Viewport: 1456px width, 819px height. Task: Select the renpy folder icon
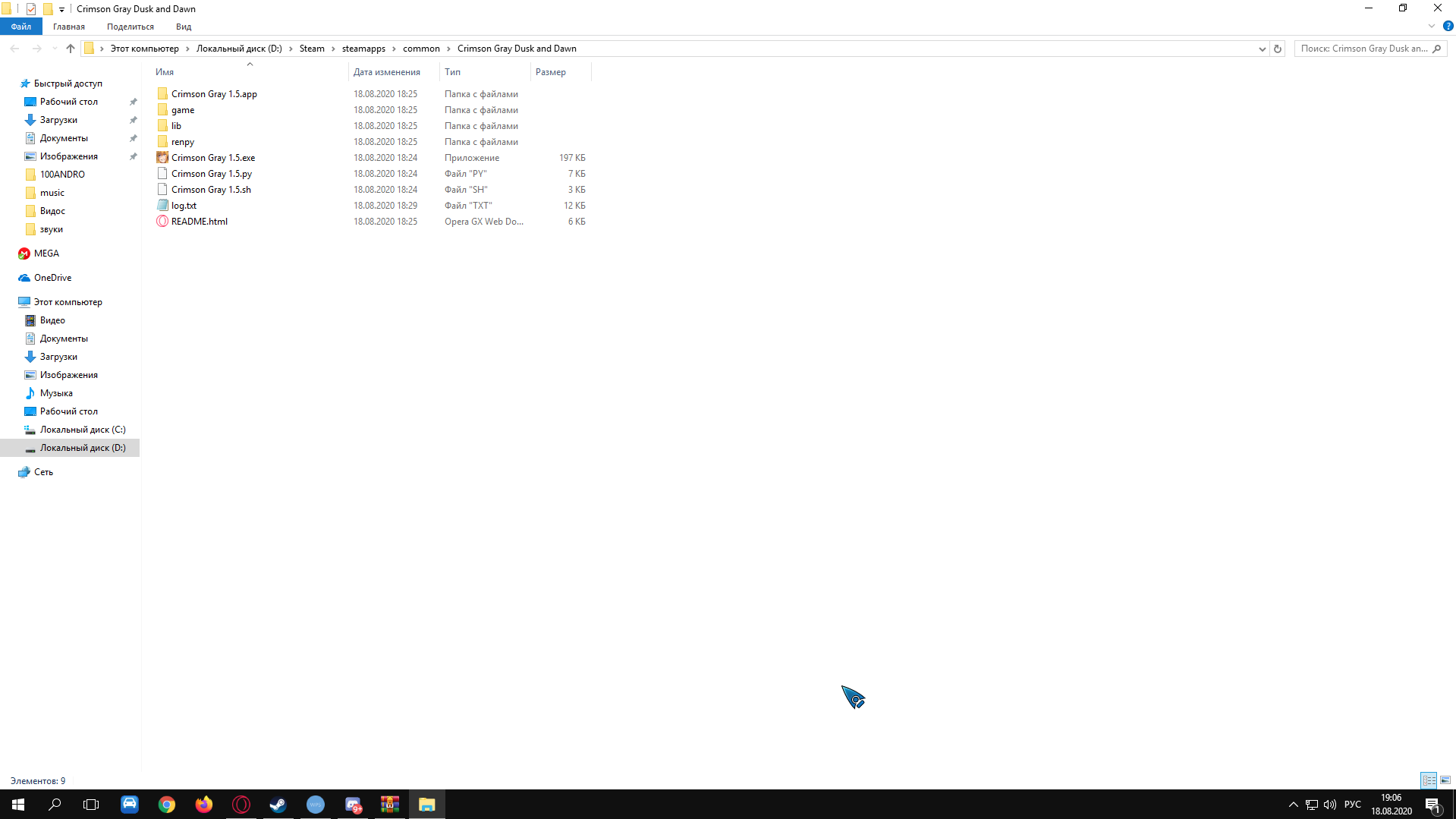pos(162,142)
